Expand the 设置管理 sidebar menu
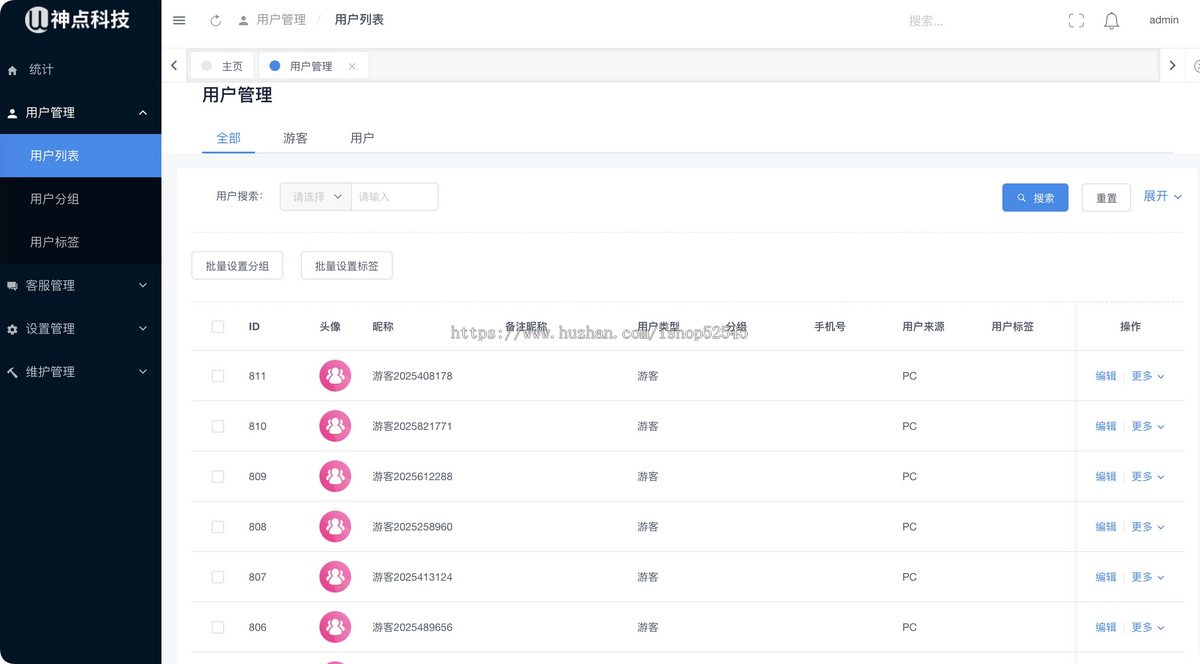 [80, 328]
